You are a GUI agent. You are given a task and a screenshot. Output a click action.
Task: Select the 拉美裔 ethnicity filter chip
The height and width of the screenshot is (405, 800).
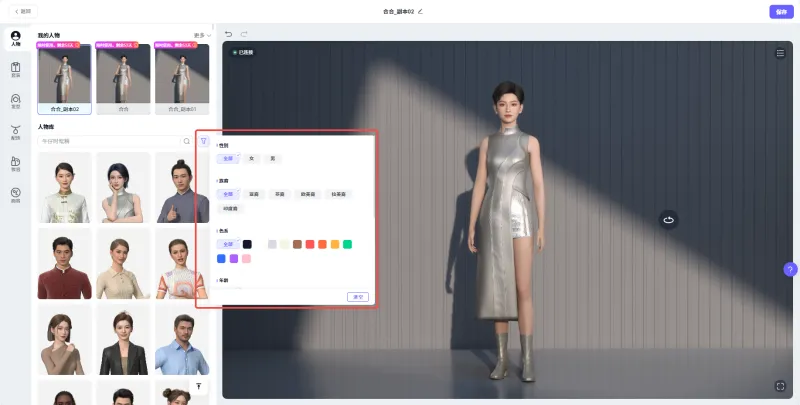click(x=338, y=194)
